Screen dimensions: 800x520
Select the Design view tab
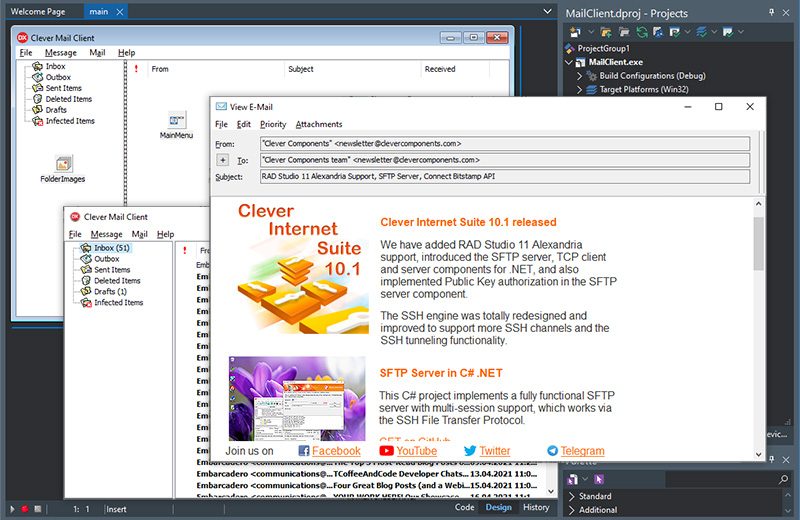tap(498, 507)
